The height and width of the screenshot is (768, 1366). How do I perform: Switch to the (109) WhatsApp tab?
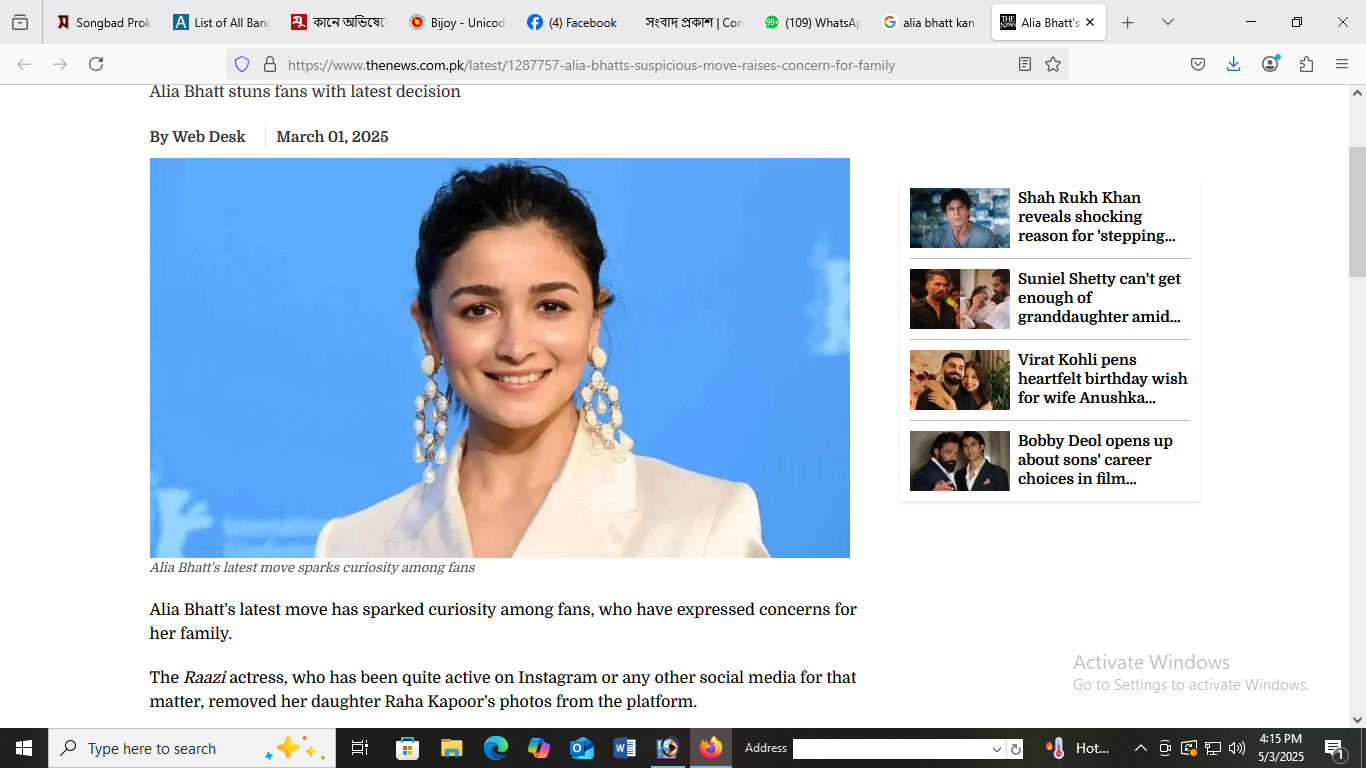pyautogui.click(x=811, y=22)
